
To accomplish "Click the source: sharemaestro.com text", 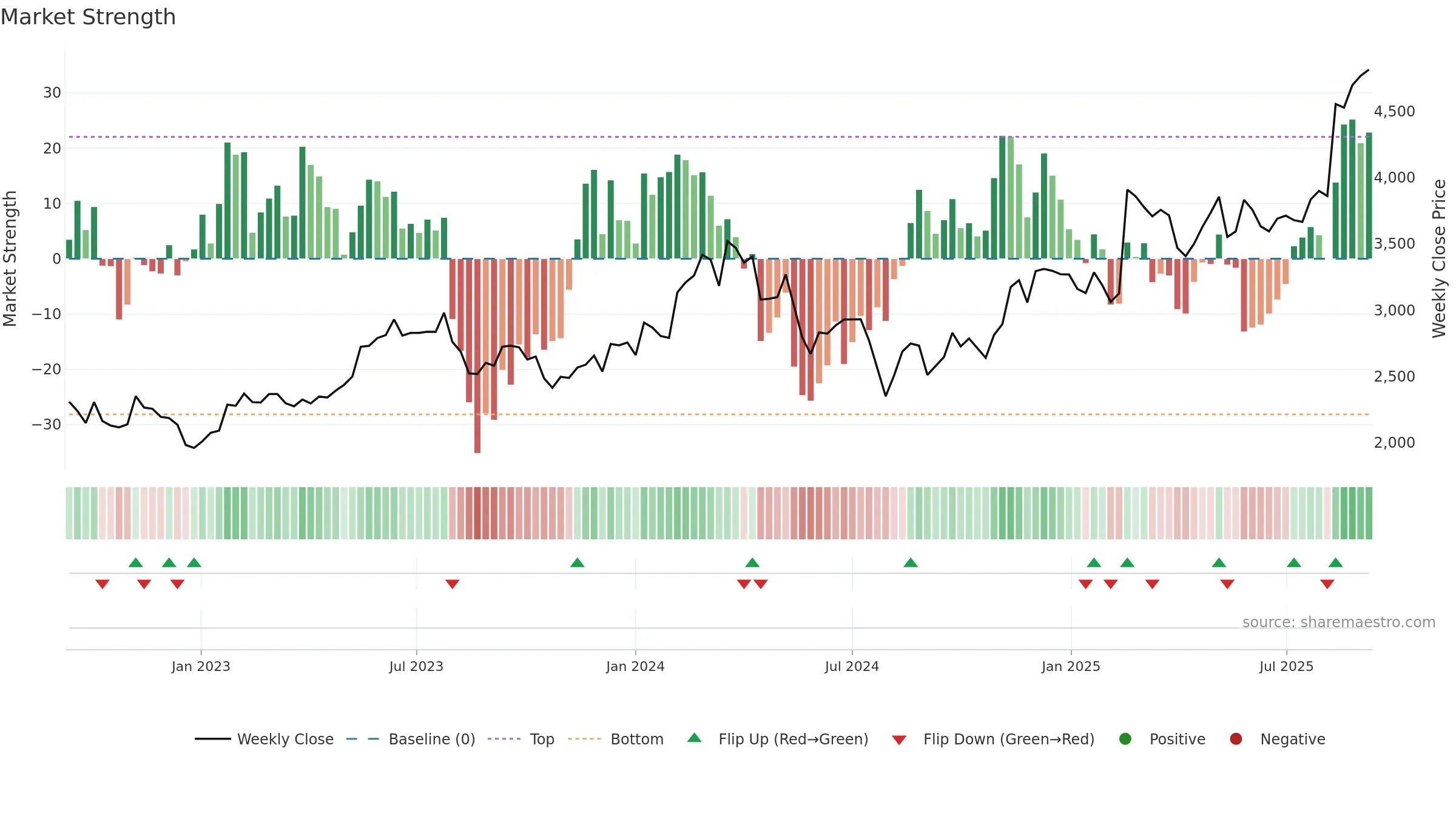I will [x=1339, y=622].
